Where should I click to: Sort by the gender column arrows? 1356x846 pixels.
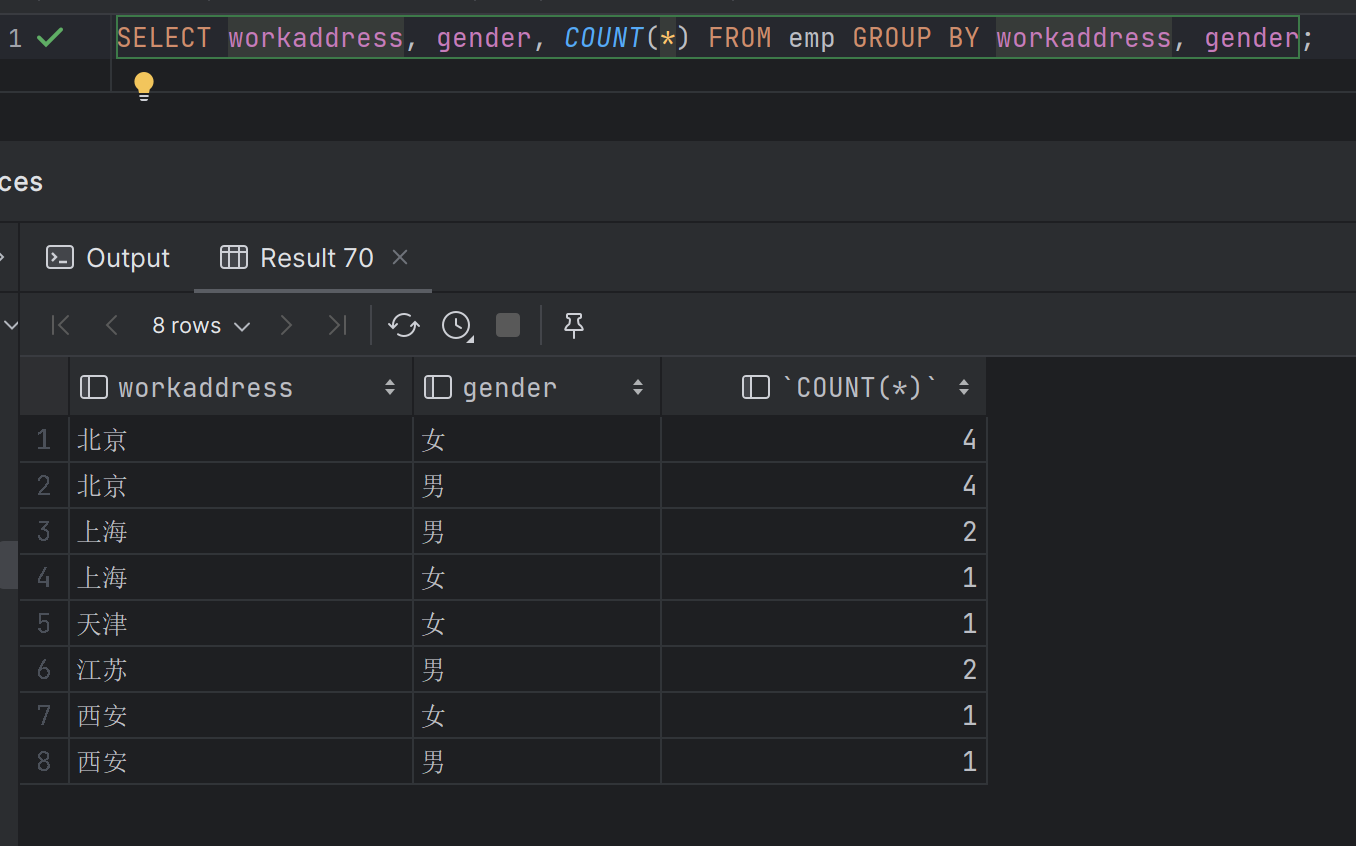(638, 387)
